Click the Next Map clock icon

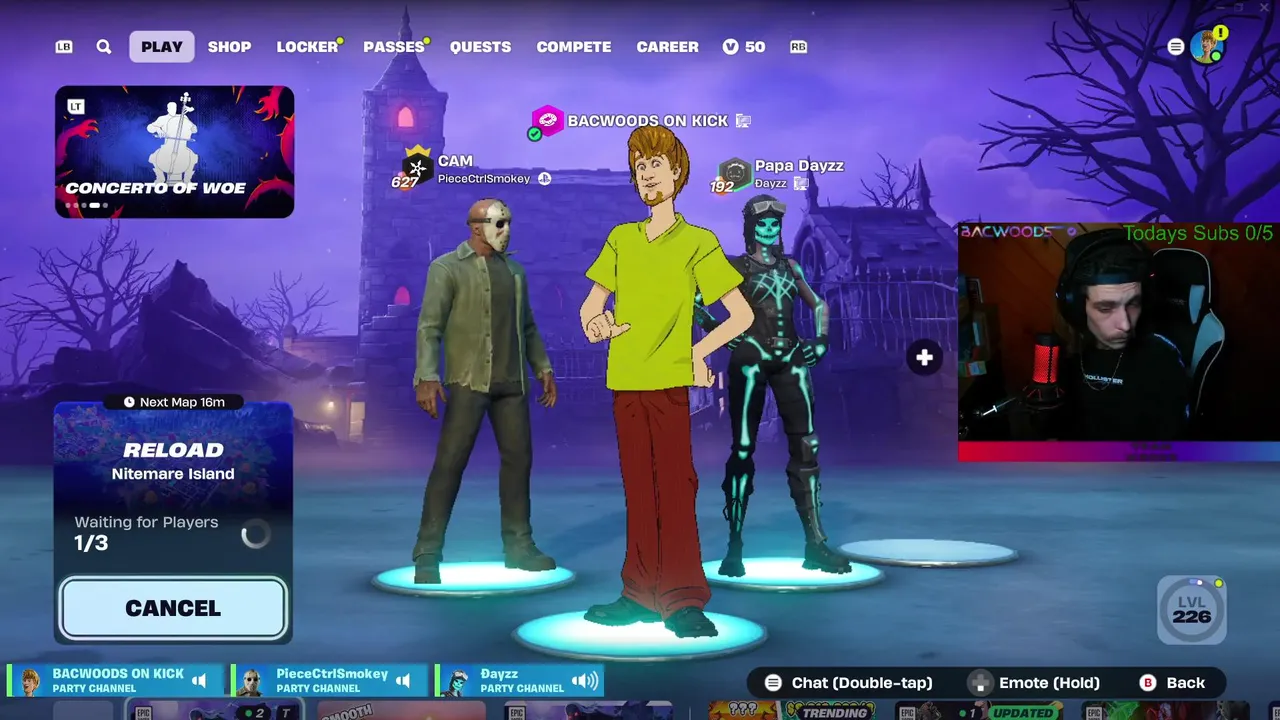(129, 402)
